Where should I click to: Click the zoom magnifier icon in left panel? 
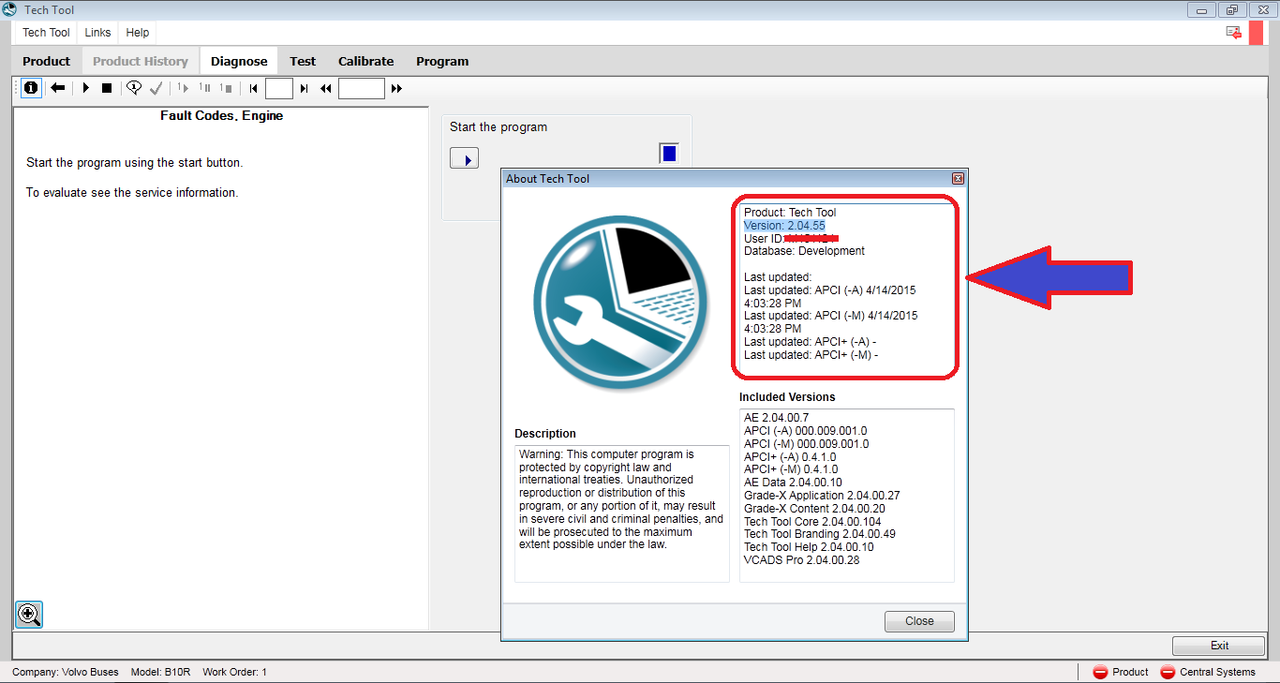click(x=29, y=614)
